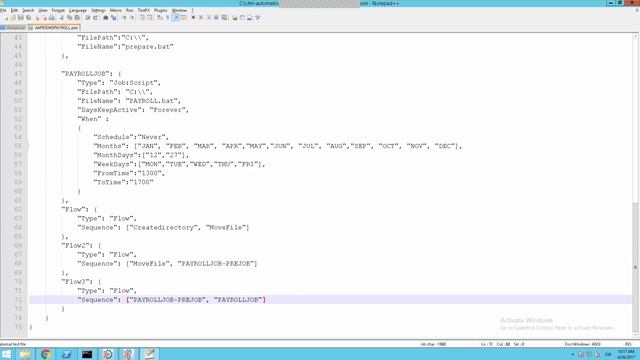
Task: Open Google Chrome from the taskbar
Action: click(x=46, y=354)
